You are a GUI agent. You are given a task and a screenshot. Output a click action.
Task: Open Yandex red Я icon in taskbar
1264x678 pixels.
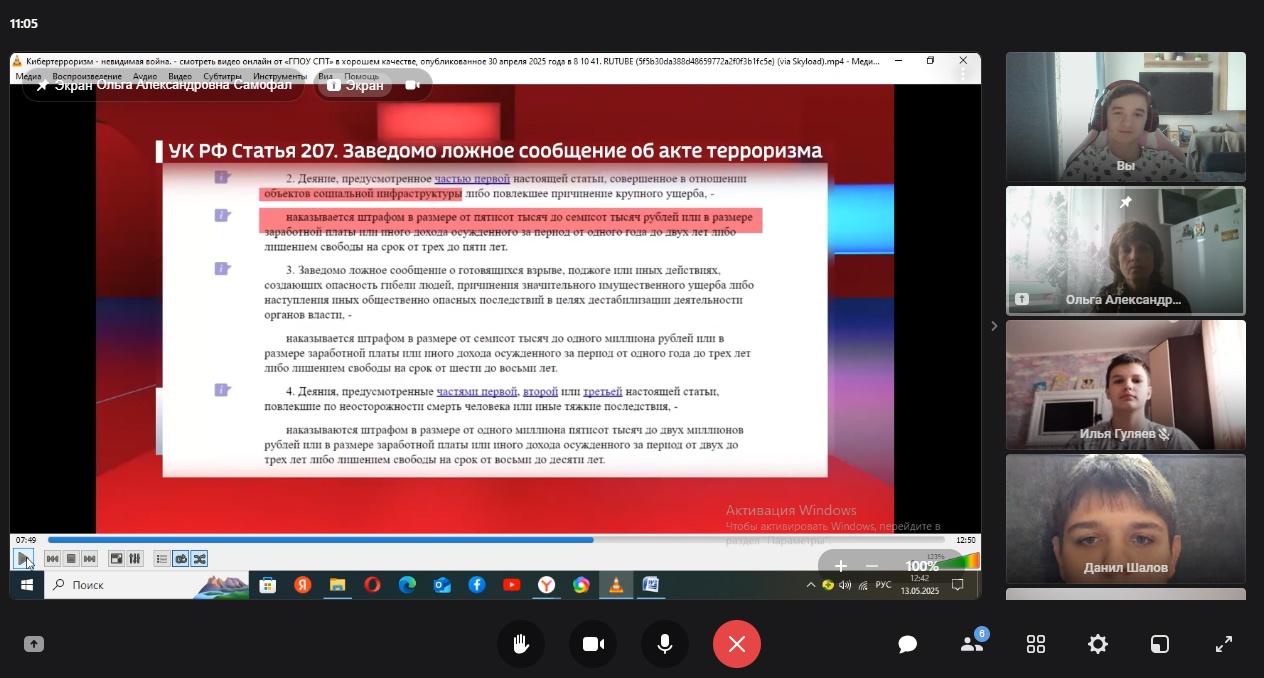pyautogui.click(x=302, y=585)
